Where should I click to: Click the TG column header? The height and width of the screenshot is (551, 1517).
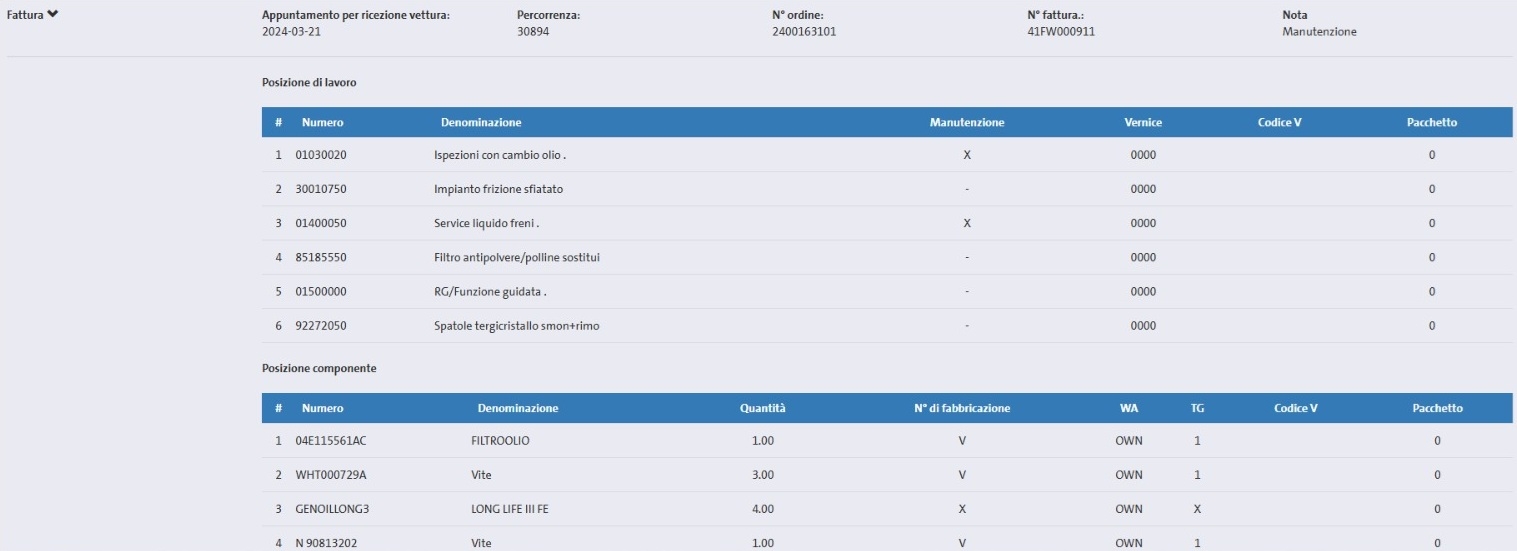coord(1197,408)
